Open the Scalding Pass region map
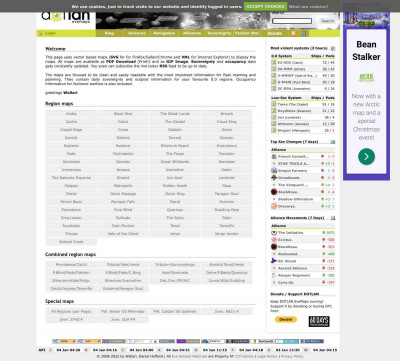 click(227, 210)
